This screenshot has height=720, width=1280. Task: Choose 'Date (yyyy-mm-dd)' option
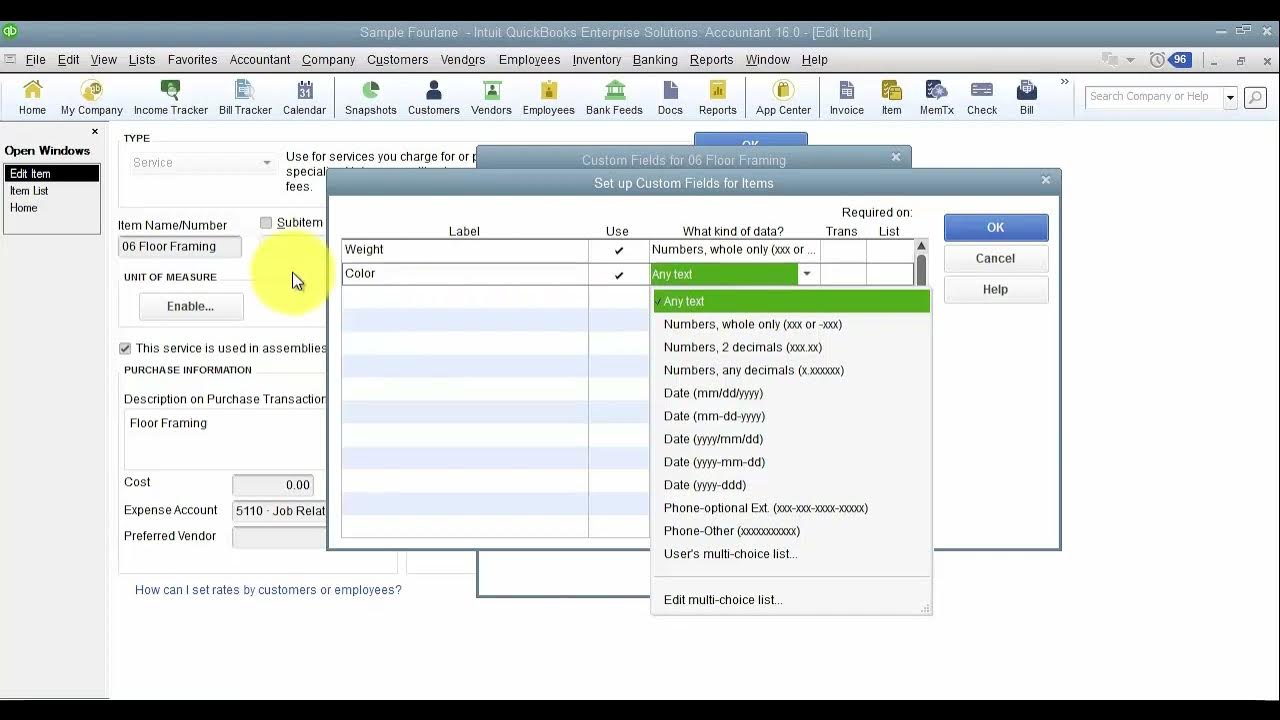click(x=791, y=462)
